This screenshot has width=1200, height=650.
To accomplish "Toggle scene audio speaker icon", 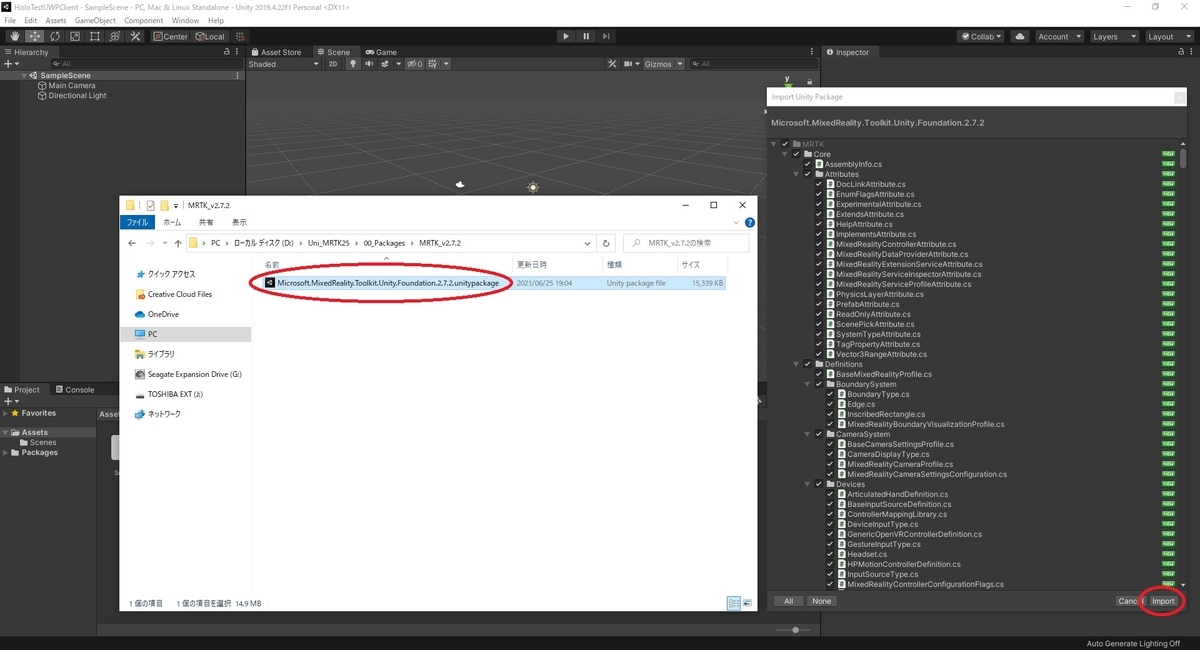I will pyautogui.click(x=370, y=64).
